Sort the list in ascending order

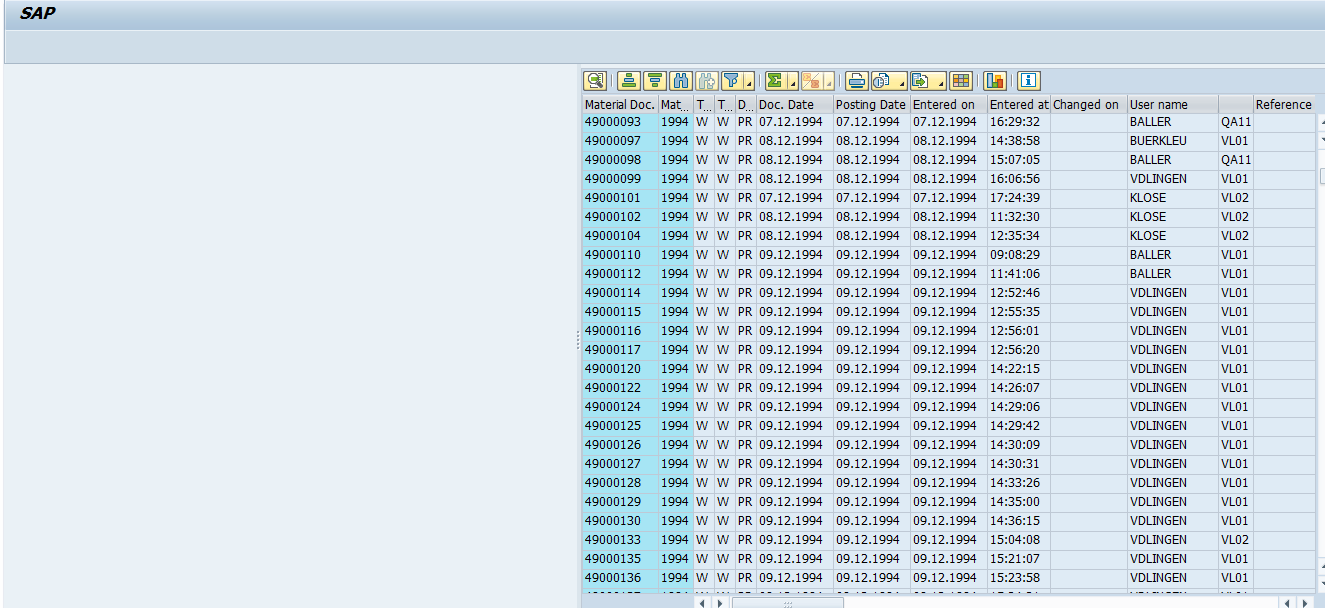pos(627,81)
